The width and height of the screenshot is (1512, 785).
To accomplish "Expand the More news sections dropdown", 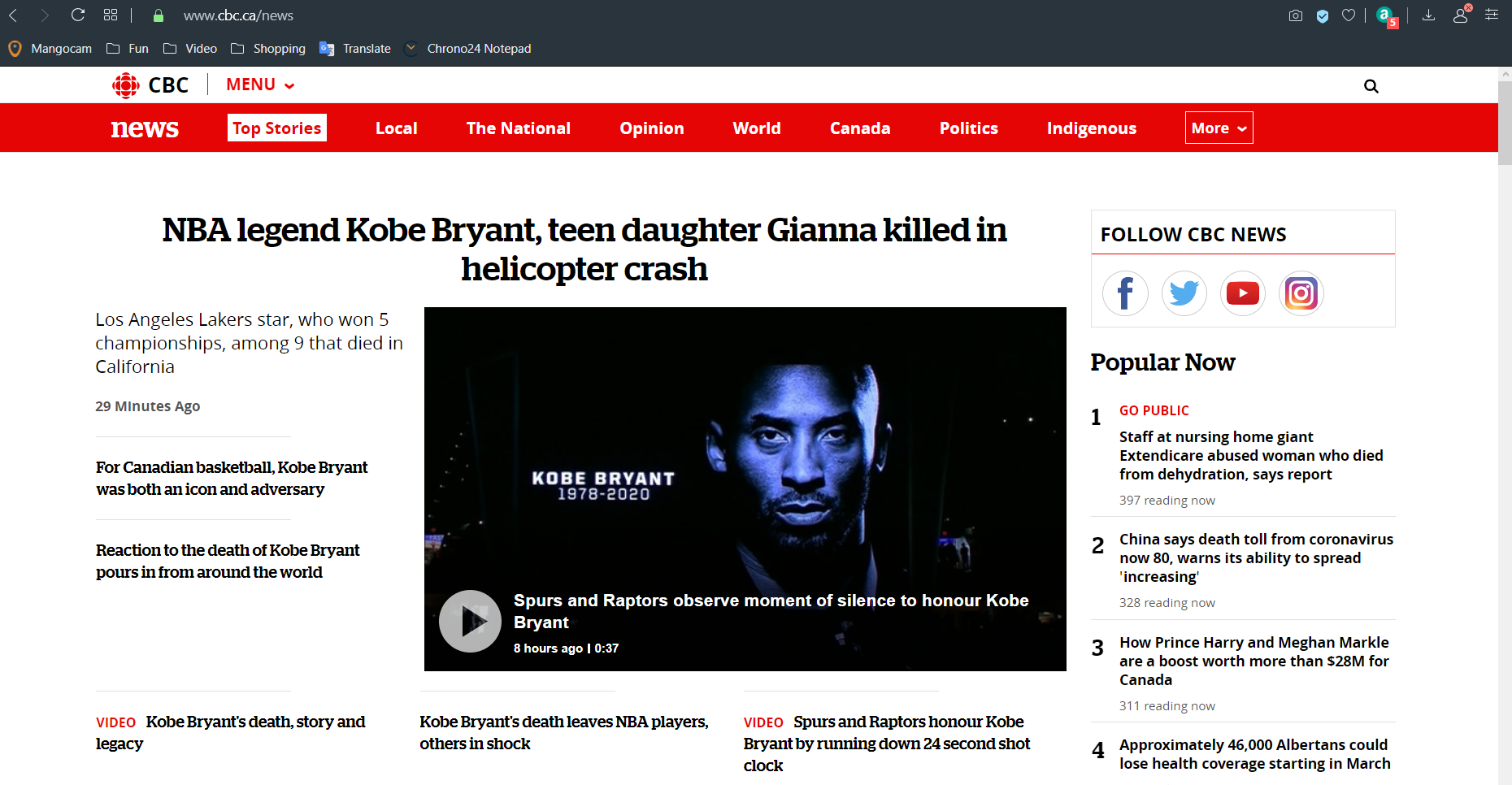I will coord(1219,128).
